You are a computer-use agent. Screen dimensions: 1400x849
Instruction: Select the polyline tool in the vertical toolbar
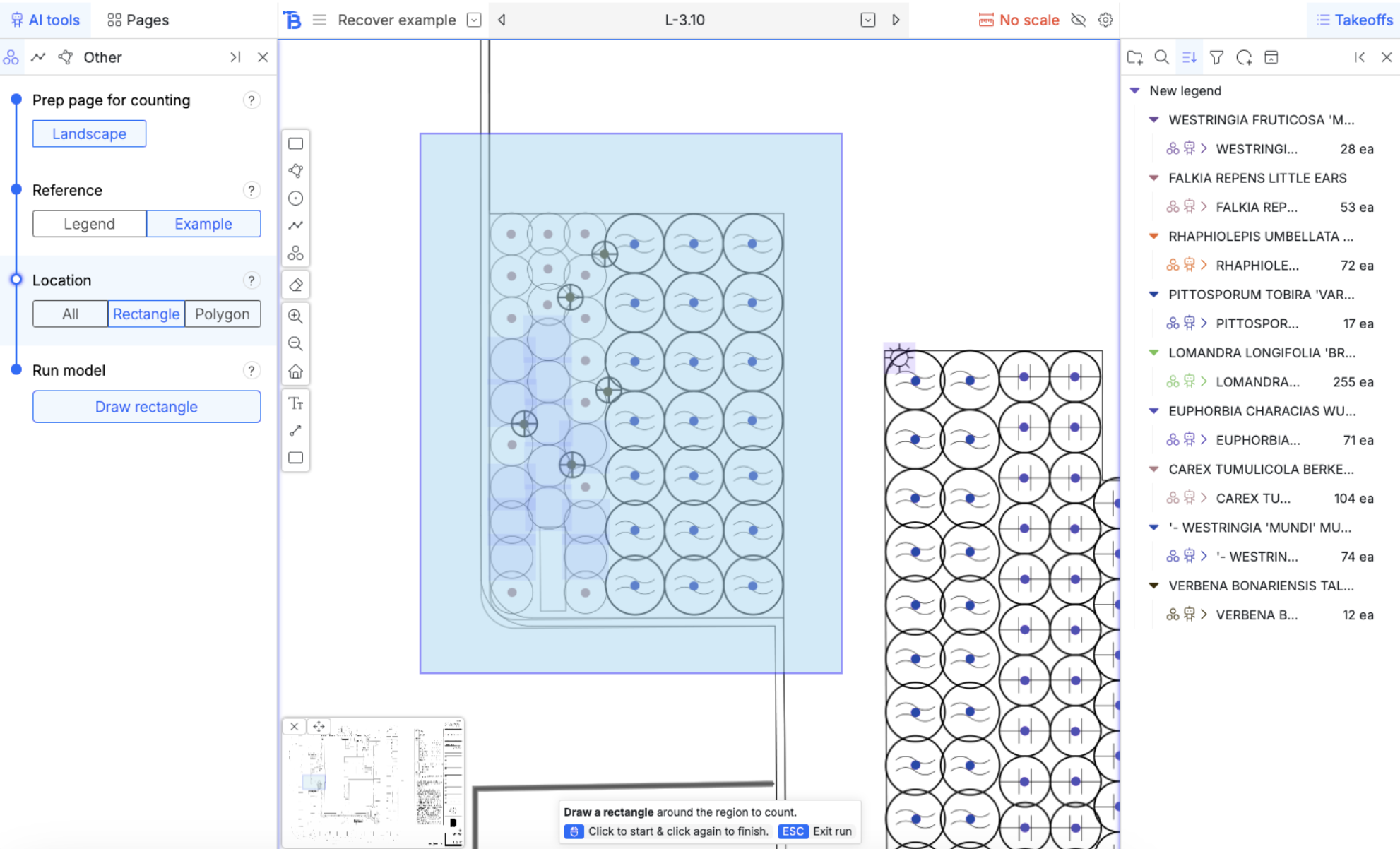click(x=296, y=225)
